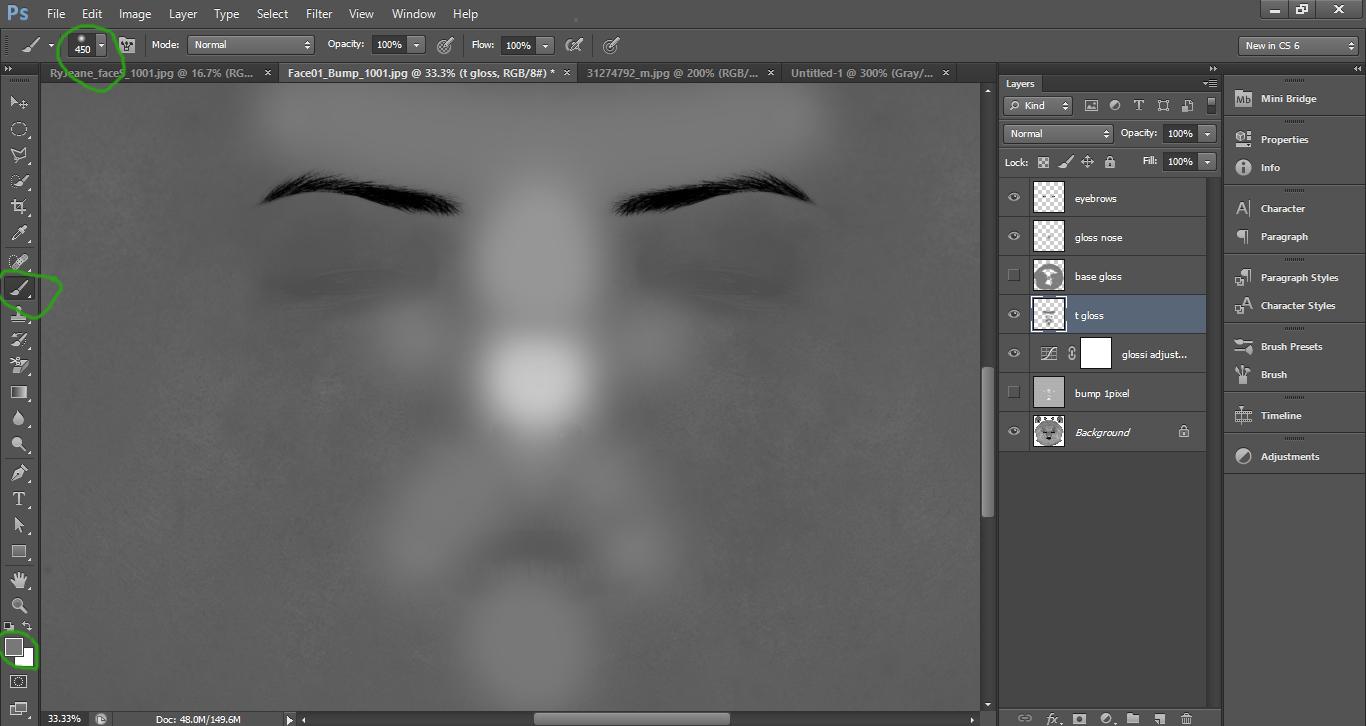Add a layer mask from Layers panel footer
This screenshot has width=1366, height=726.
pyautogui.click(x=1080, y=718)
